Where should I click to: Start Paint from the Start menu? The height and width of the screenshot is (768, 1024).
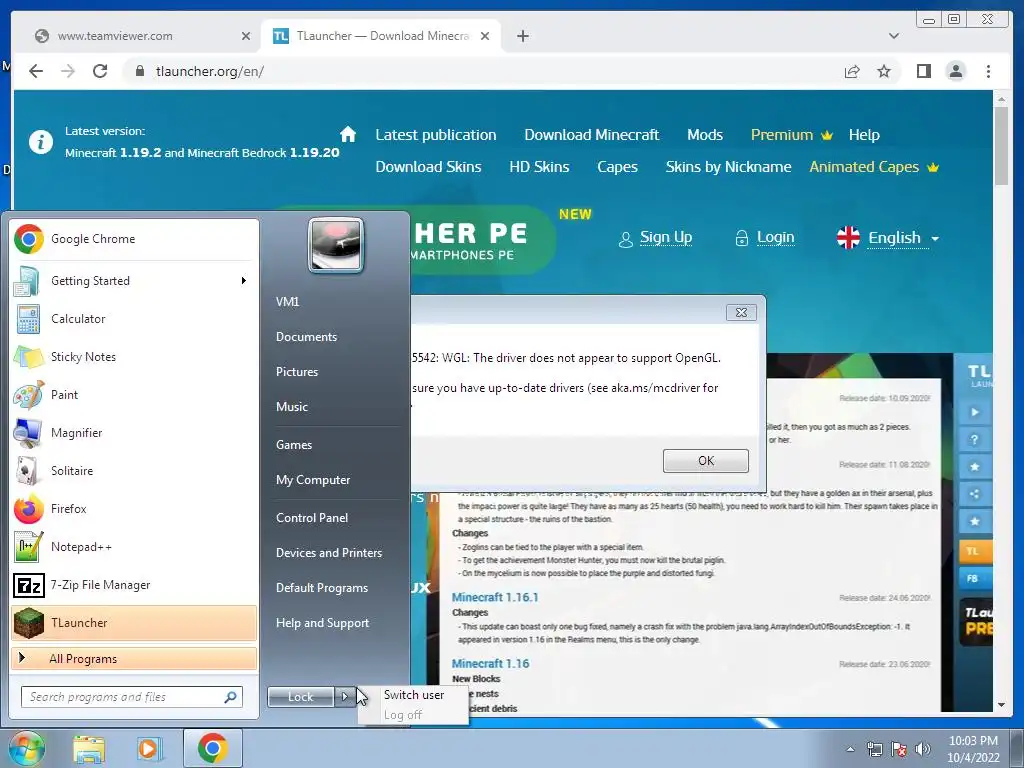pyautogui.click(x=134, y=394)
